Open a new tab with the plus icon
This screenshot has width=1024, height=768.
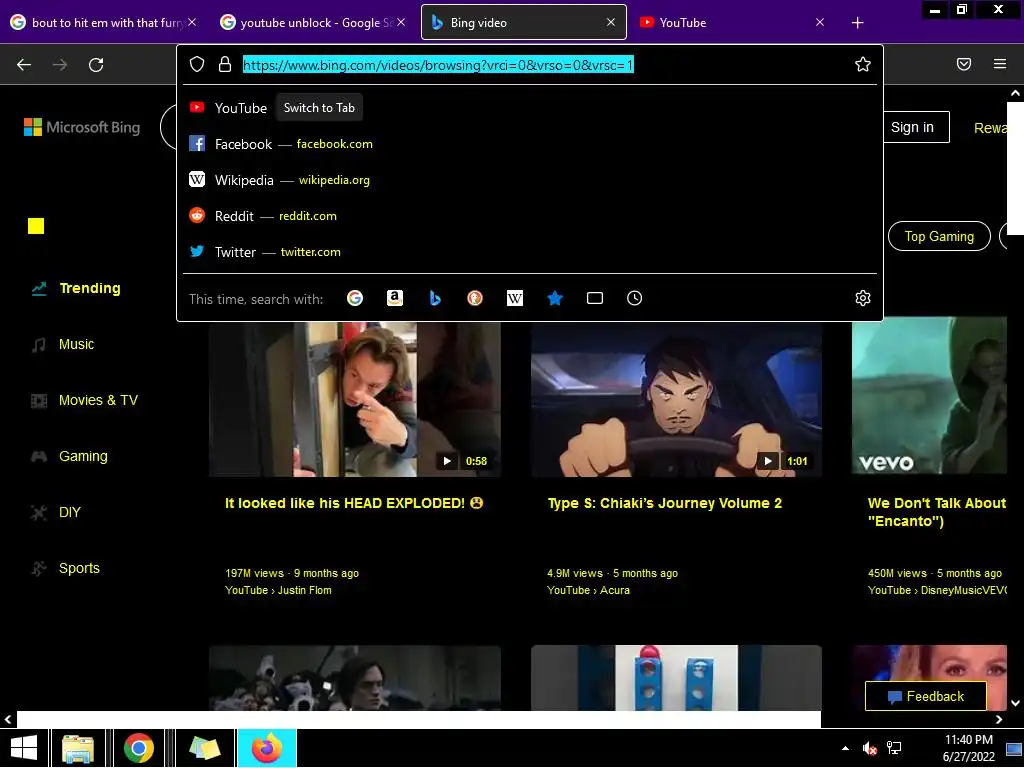point(857,23)
